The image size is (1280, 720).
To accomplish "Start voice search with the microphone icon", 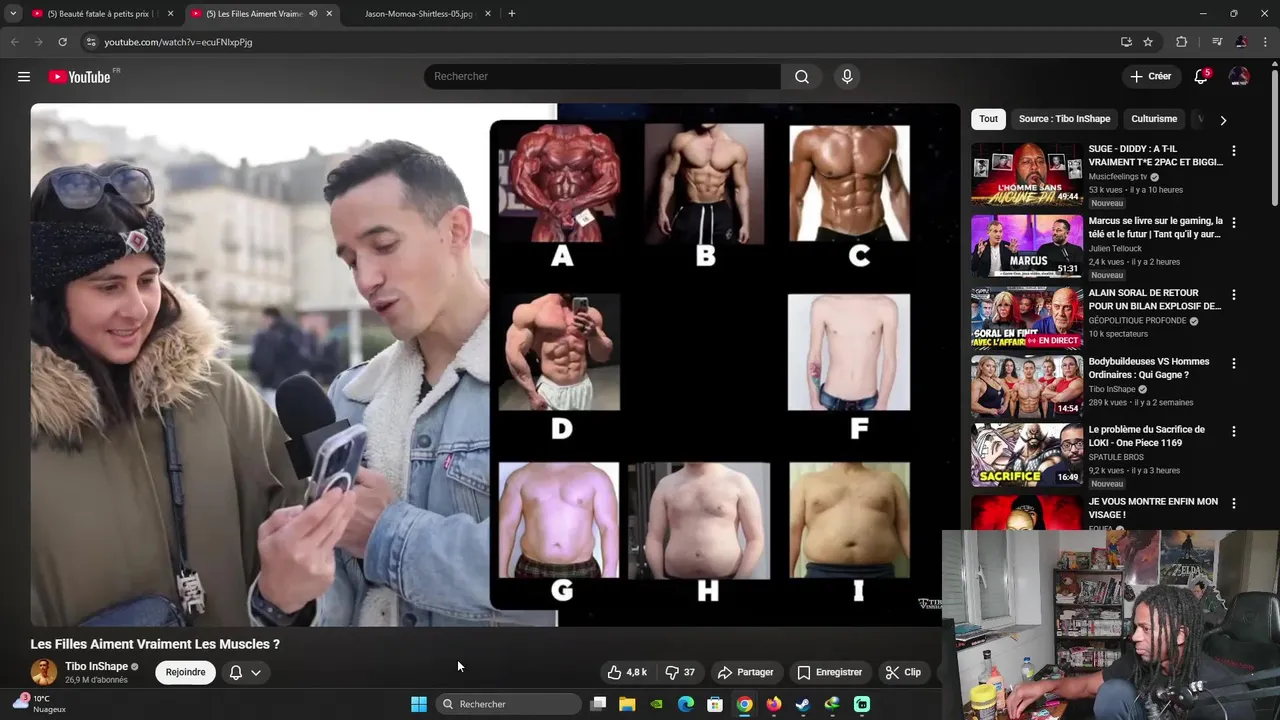I will [x=847, y=77].
